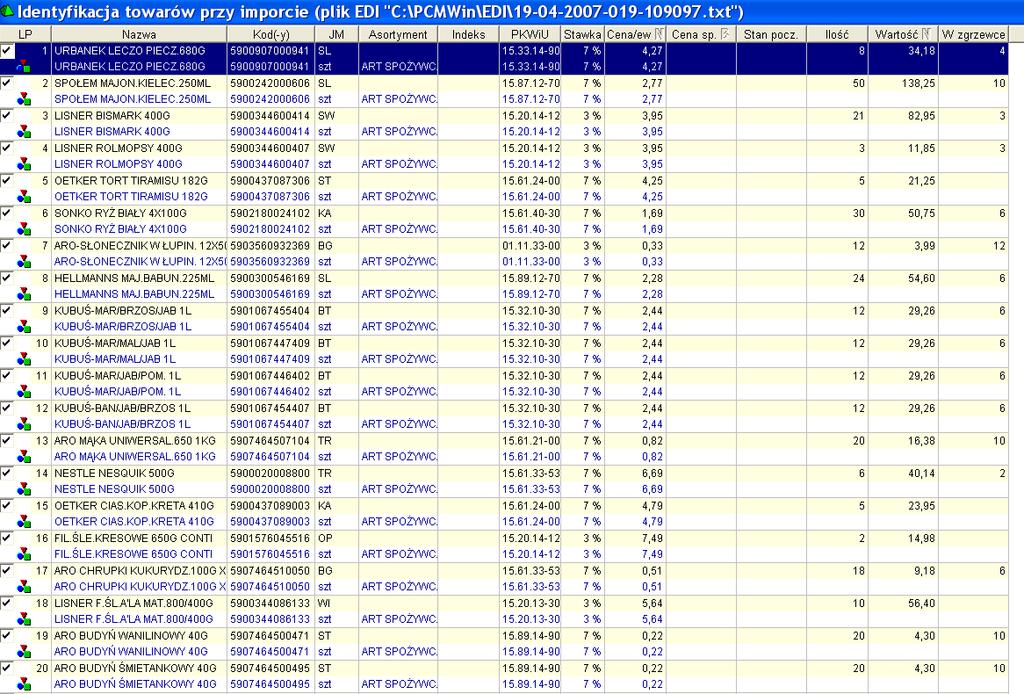Toggle the checkbox for row 13 ARO MĄKA UNIWERSAL.

coord(7,441)
